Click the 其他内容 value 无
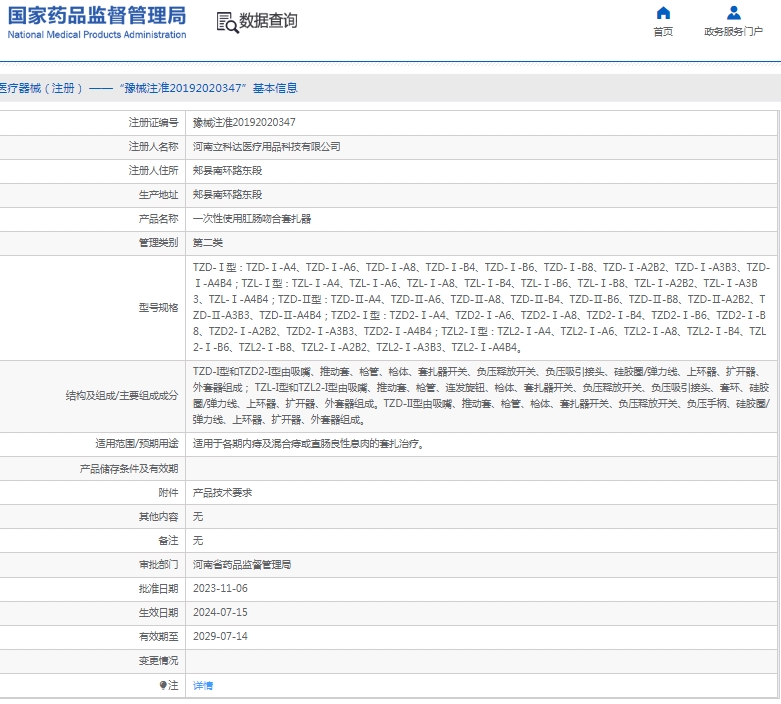This screenshot has width=781, height=704. 198,517
